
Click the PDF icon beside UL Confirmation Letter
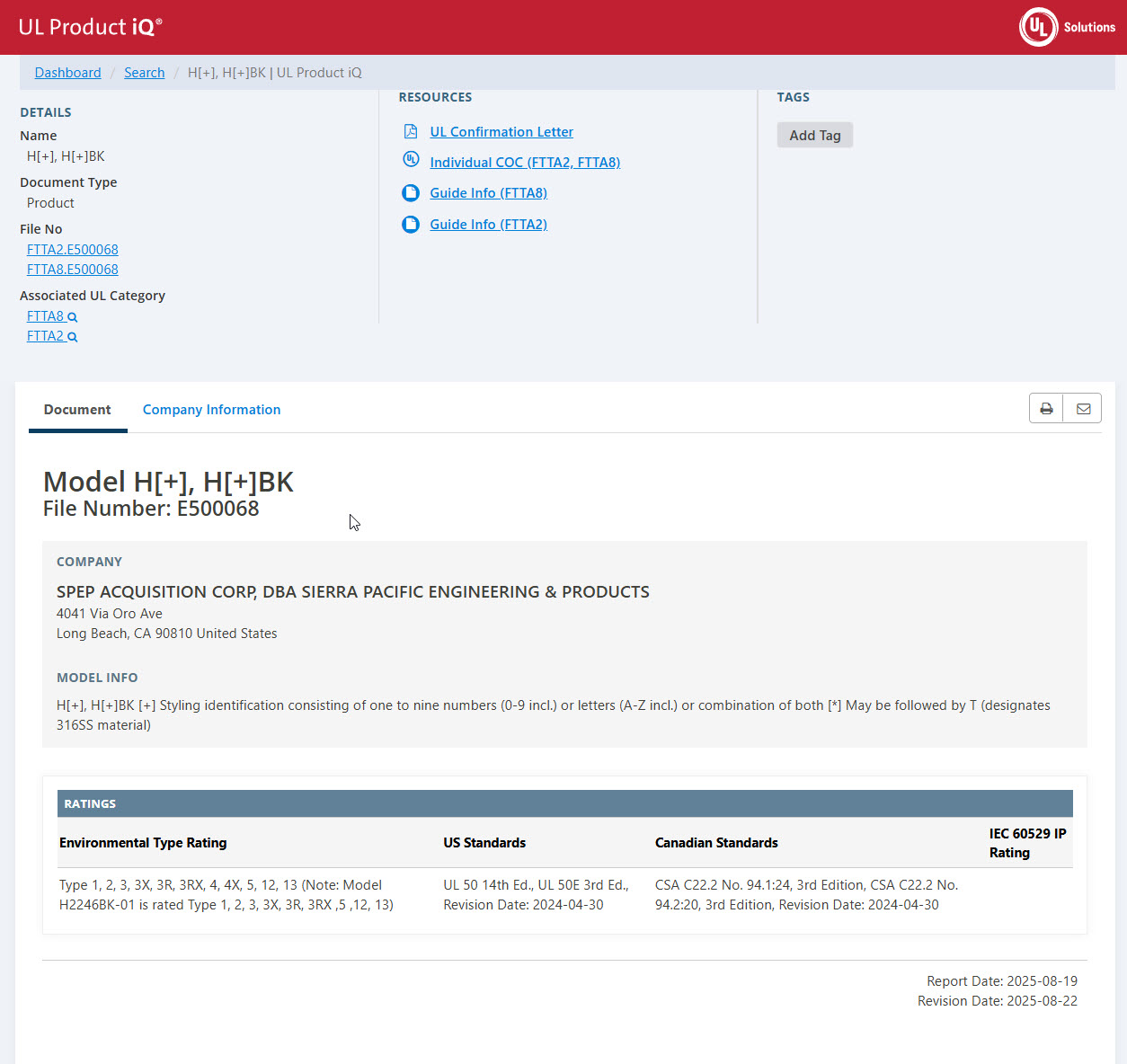411,132
